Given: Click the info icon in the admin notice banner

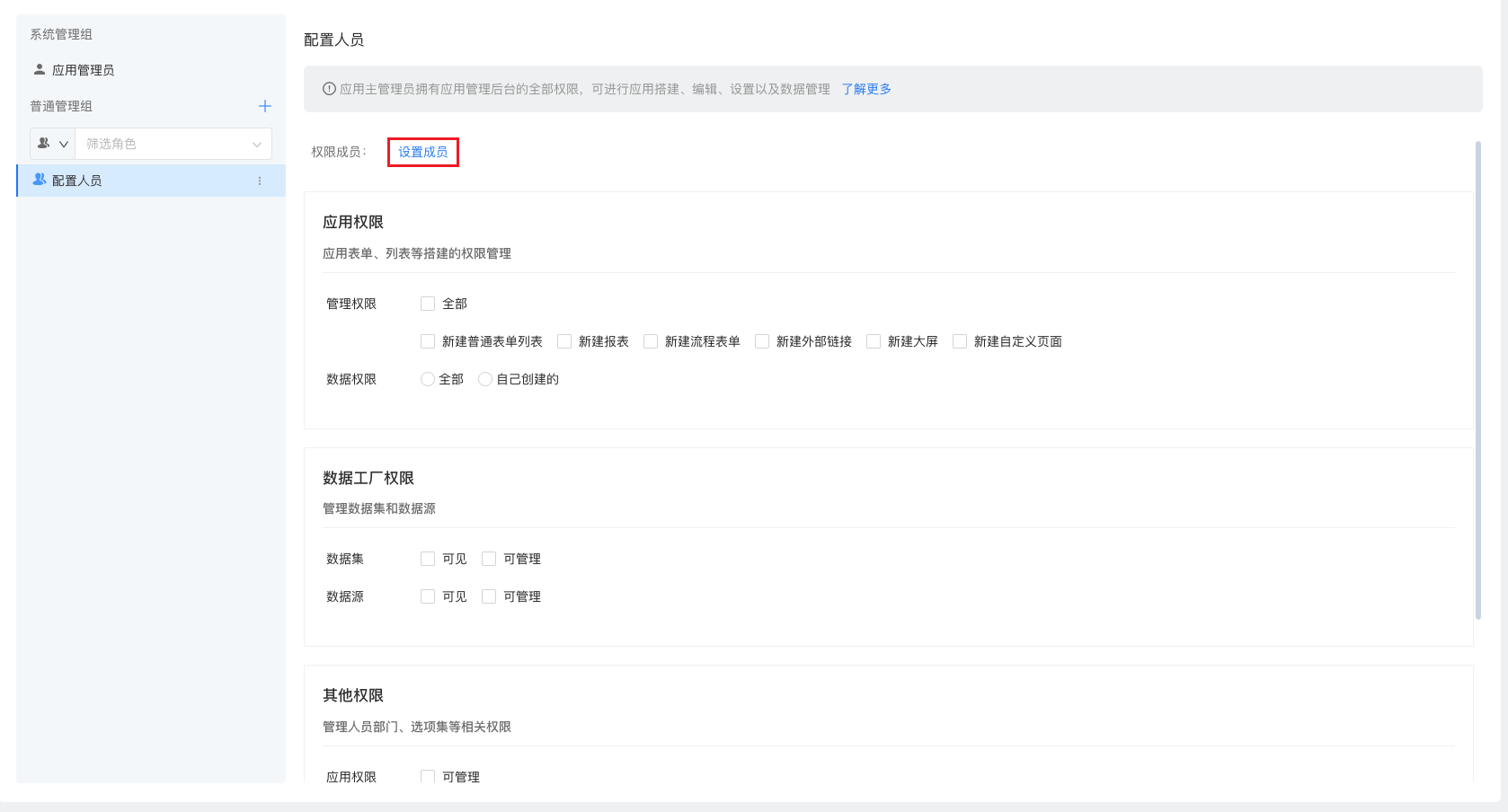Looking at the screenshot, I should tap(328, 89).
